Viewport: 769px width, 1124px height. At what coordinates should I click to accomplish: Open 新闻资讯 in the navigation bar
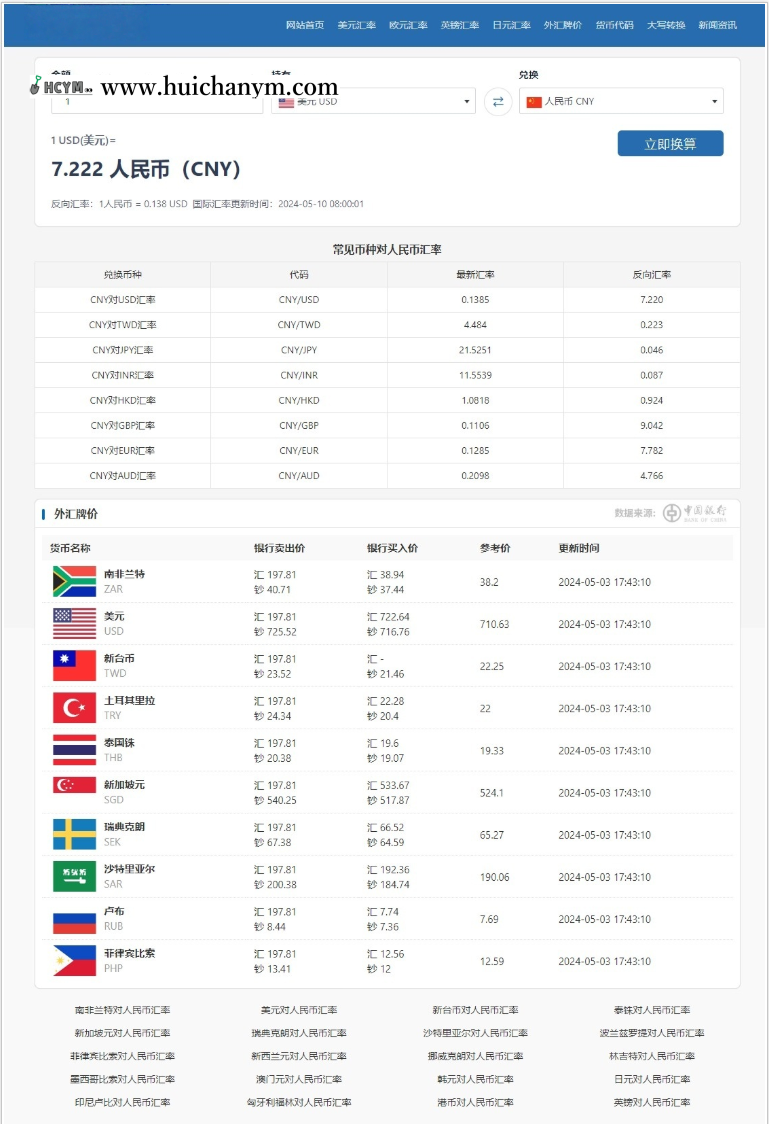[717, 25]
